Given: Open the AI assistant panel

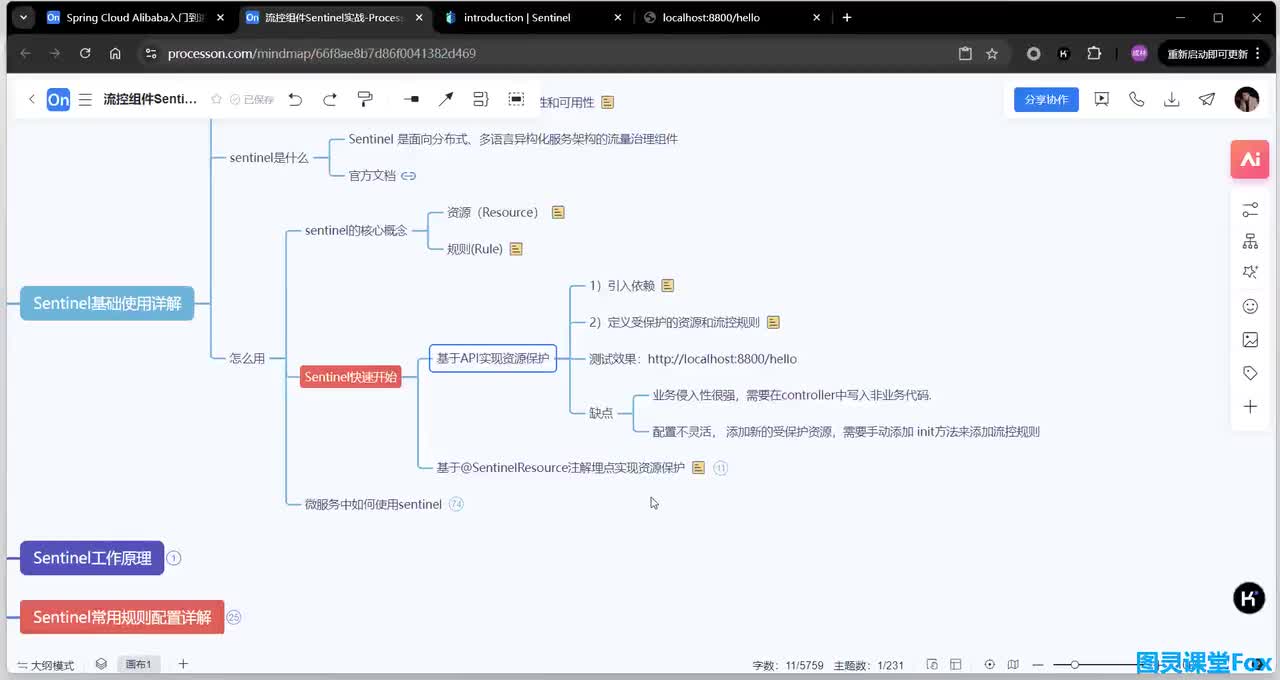Looking at the screenshot, I should (1250, 159).
